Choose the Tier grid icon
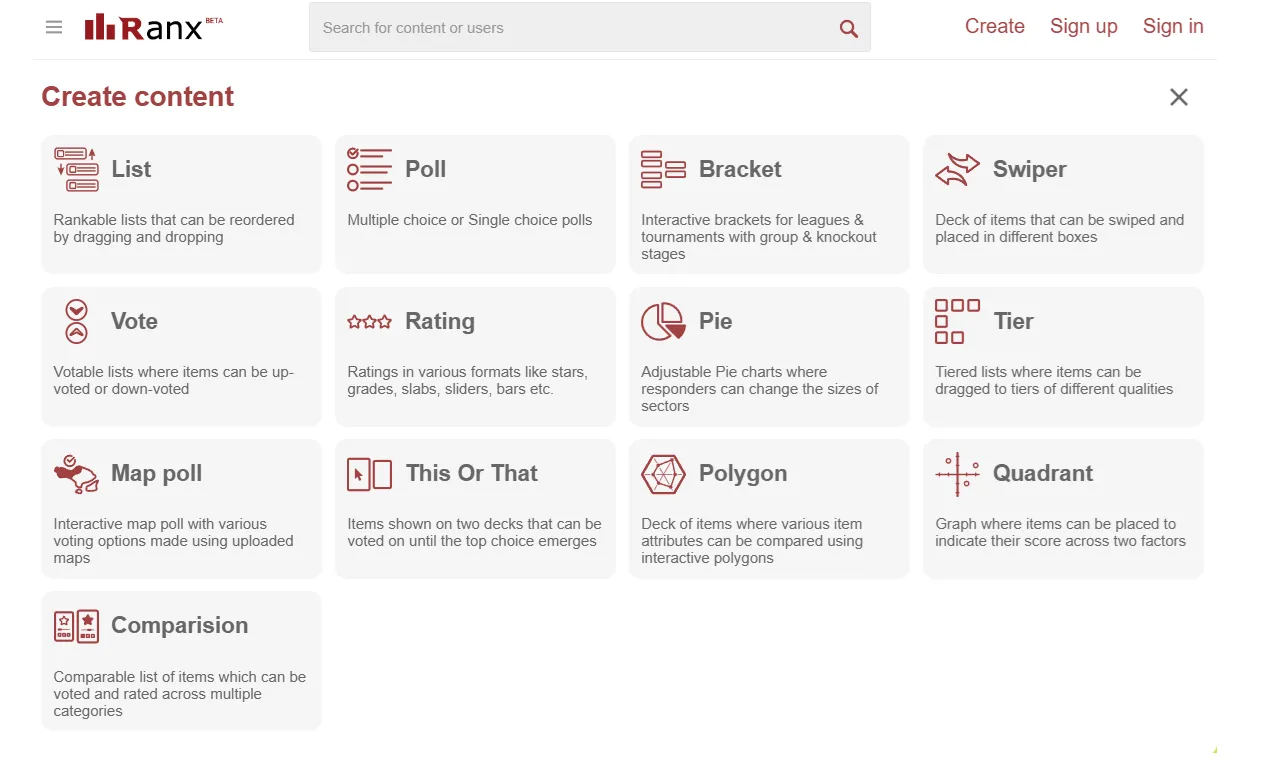 (x=957, y=321)
